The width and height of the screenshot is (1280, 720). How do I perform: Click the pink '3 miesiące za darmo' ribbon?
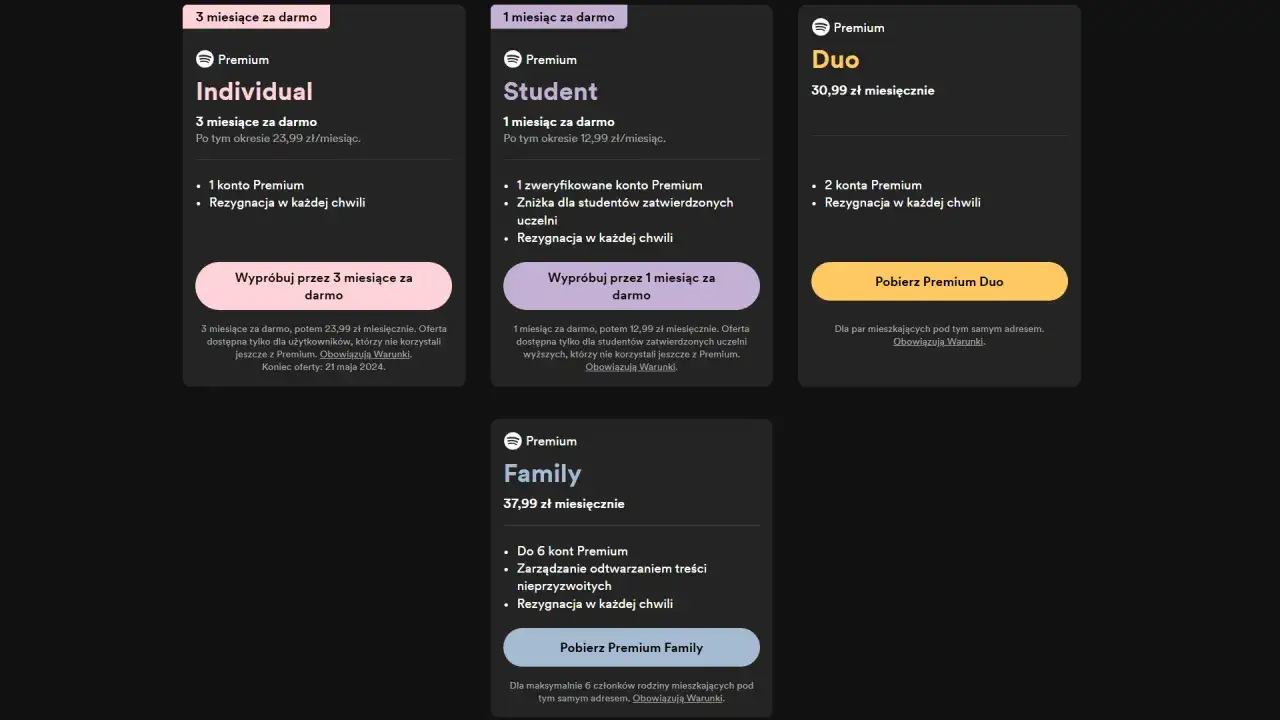[256, 16]
